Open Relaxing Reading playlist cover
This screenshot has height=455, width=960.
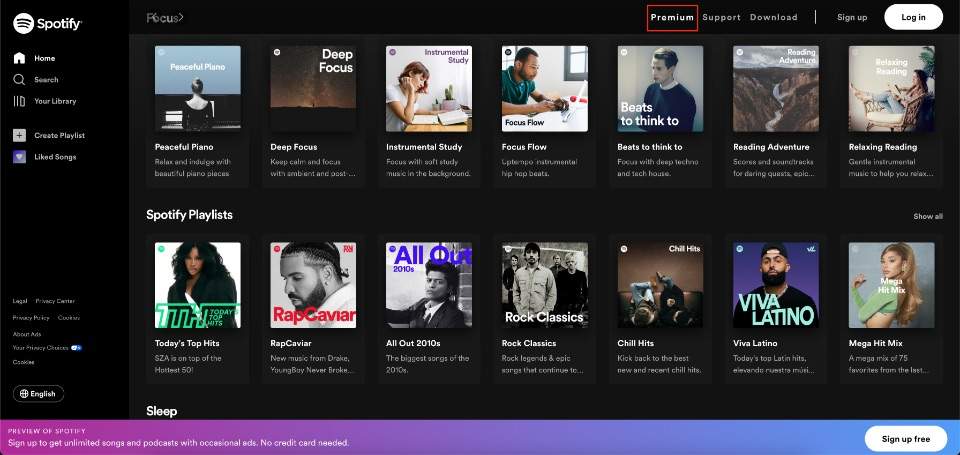tap(892, 89)
